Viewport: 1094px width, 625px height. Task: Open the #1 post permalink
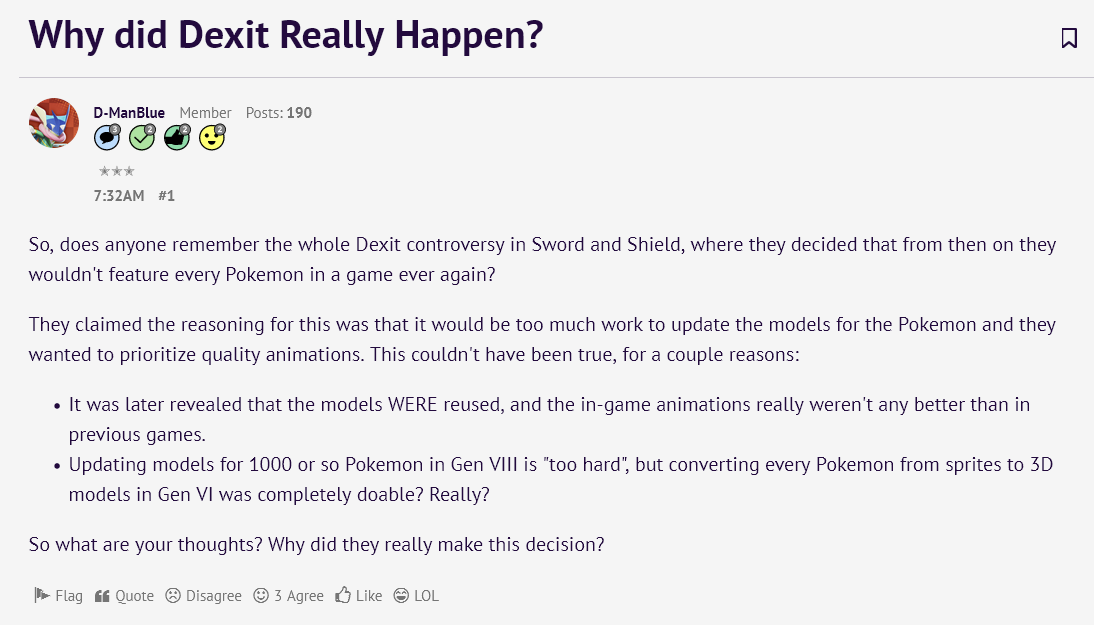(166, 196)
